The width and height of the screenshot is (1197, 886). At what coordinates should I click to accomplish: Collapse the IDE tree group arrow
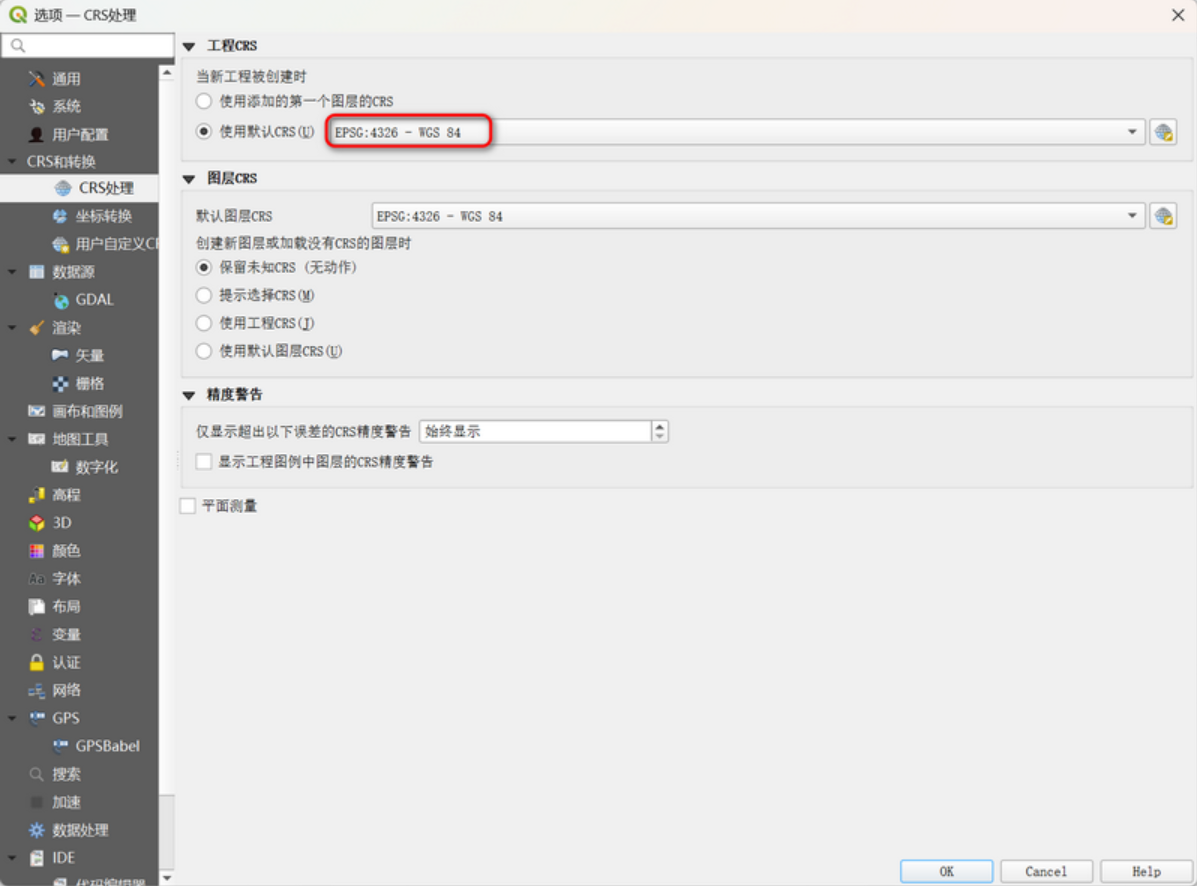tap(12, 858)
